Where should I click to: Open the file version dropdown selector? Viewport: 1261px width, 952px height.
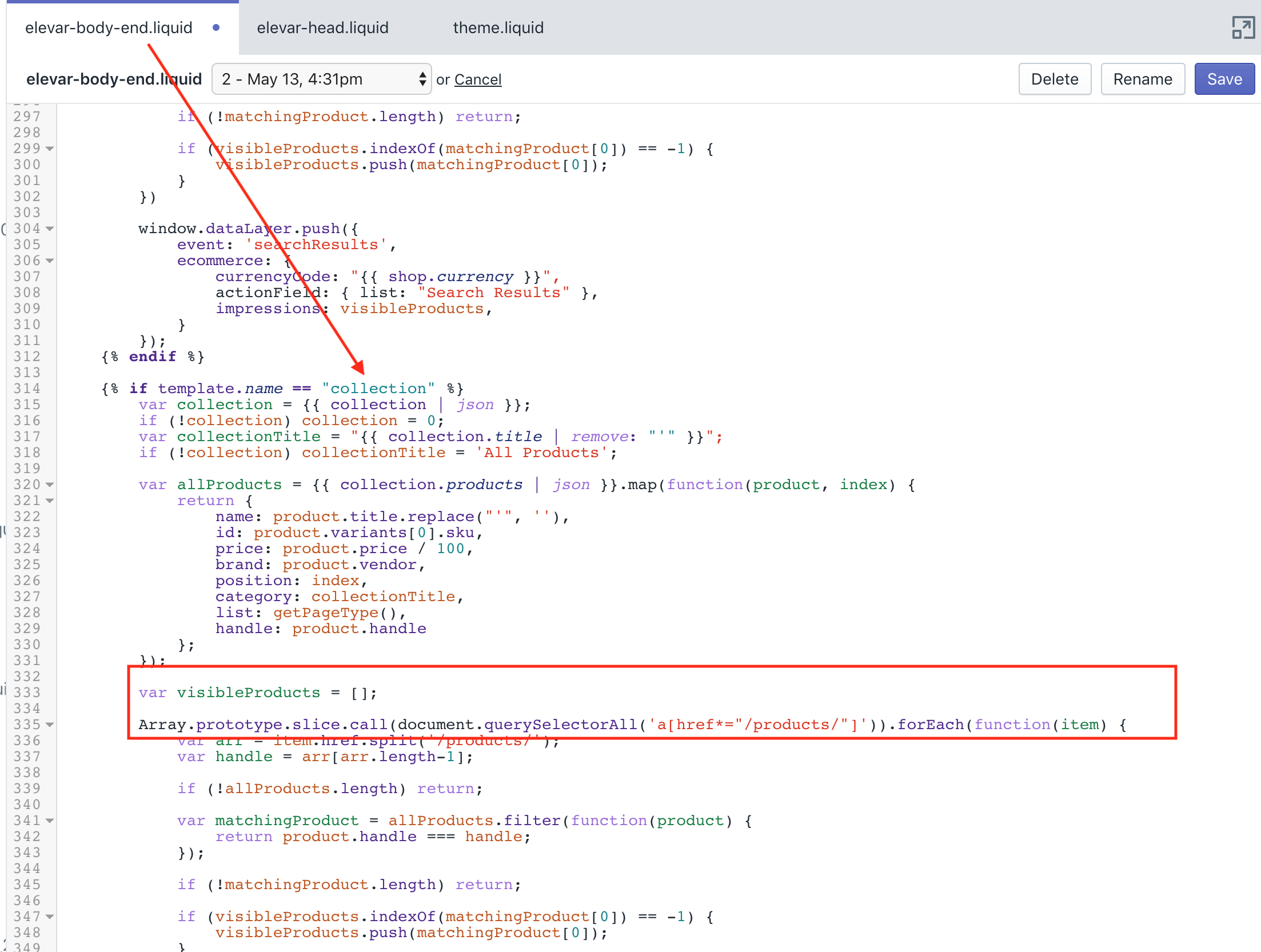click(321, 79)
